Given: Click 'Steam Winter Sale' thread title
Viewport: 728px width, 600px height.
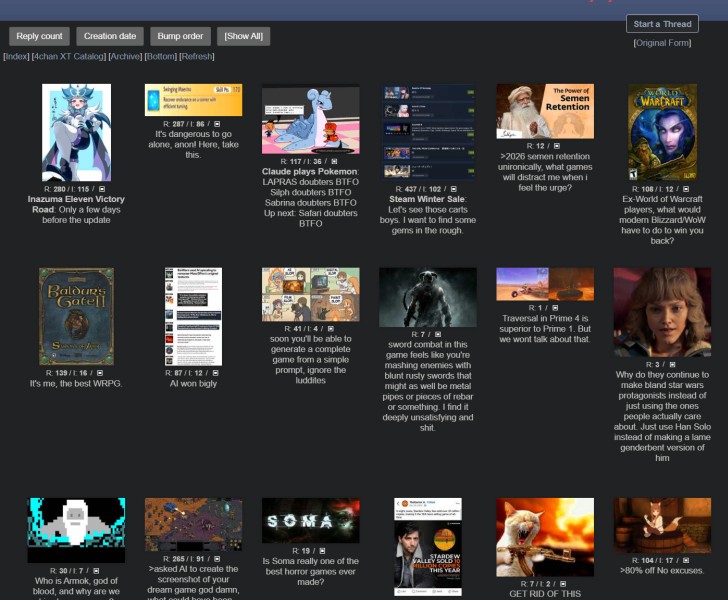Looking at the screenshot, I should click(427, 199).
